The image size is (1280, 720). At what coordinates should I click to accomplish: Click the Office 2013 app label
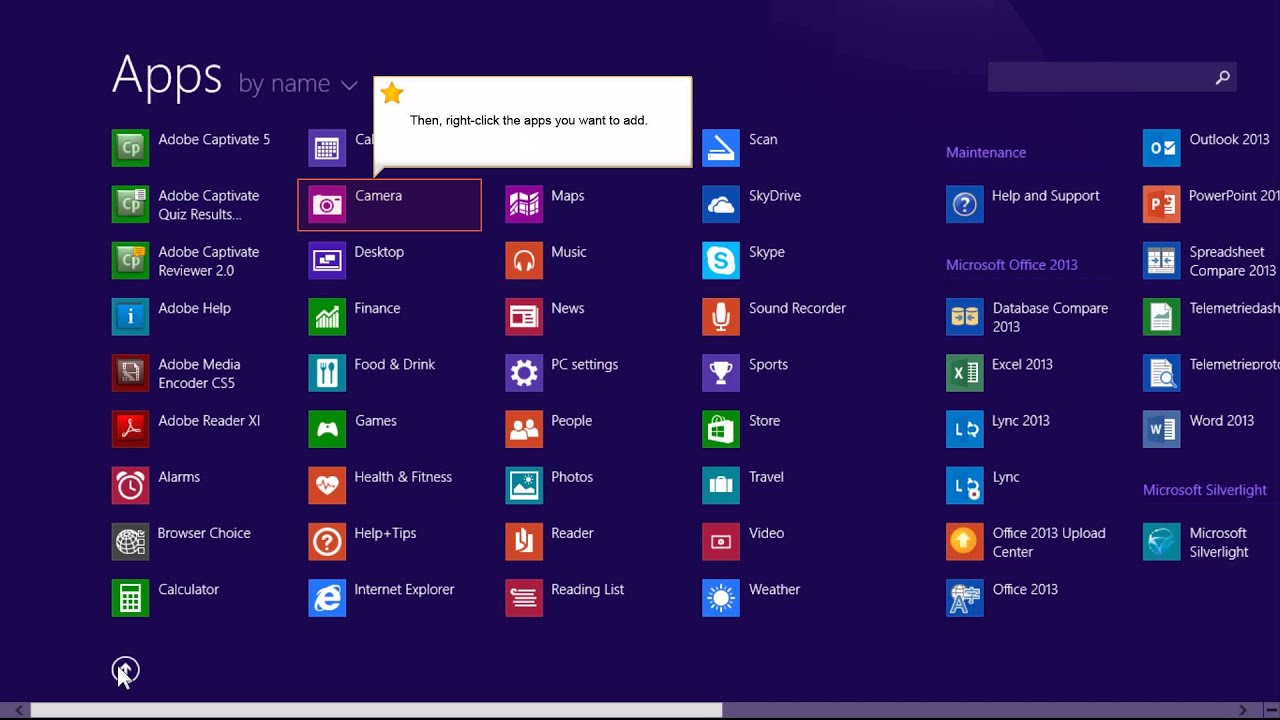[x=1025, y=589]
